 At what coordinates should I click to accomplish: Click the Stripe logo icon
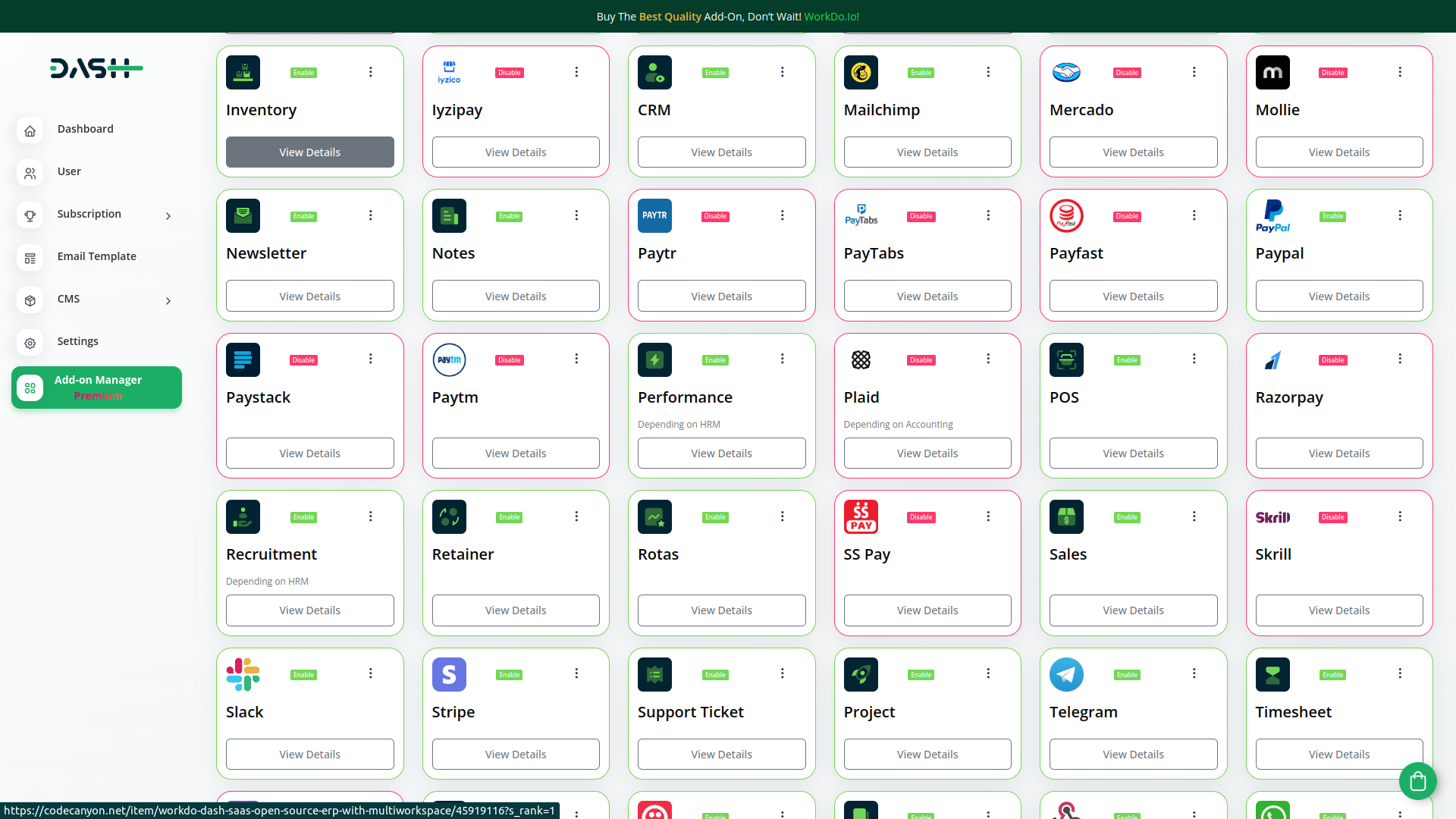(449, 674)
